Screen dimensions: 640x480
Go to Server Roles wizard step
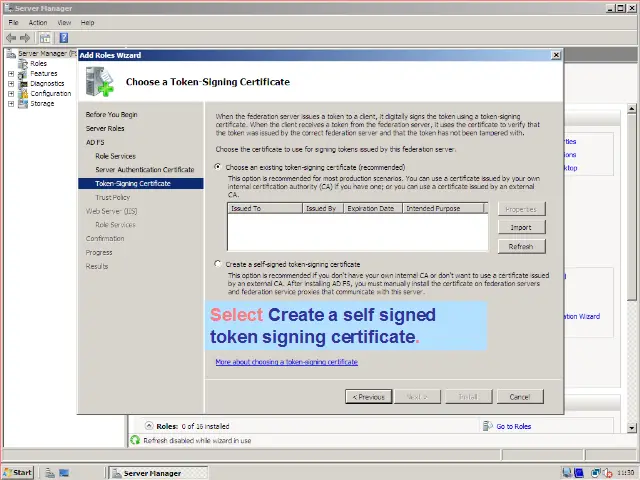[105, 128]
